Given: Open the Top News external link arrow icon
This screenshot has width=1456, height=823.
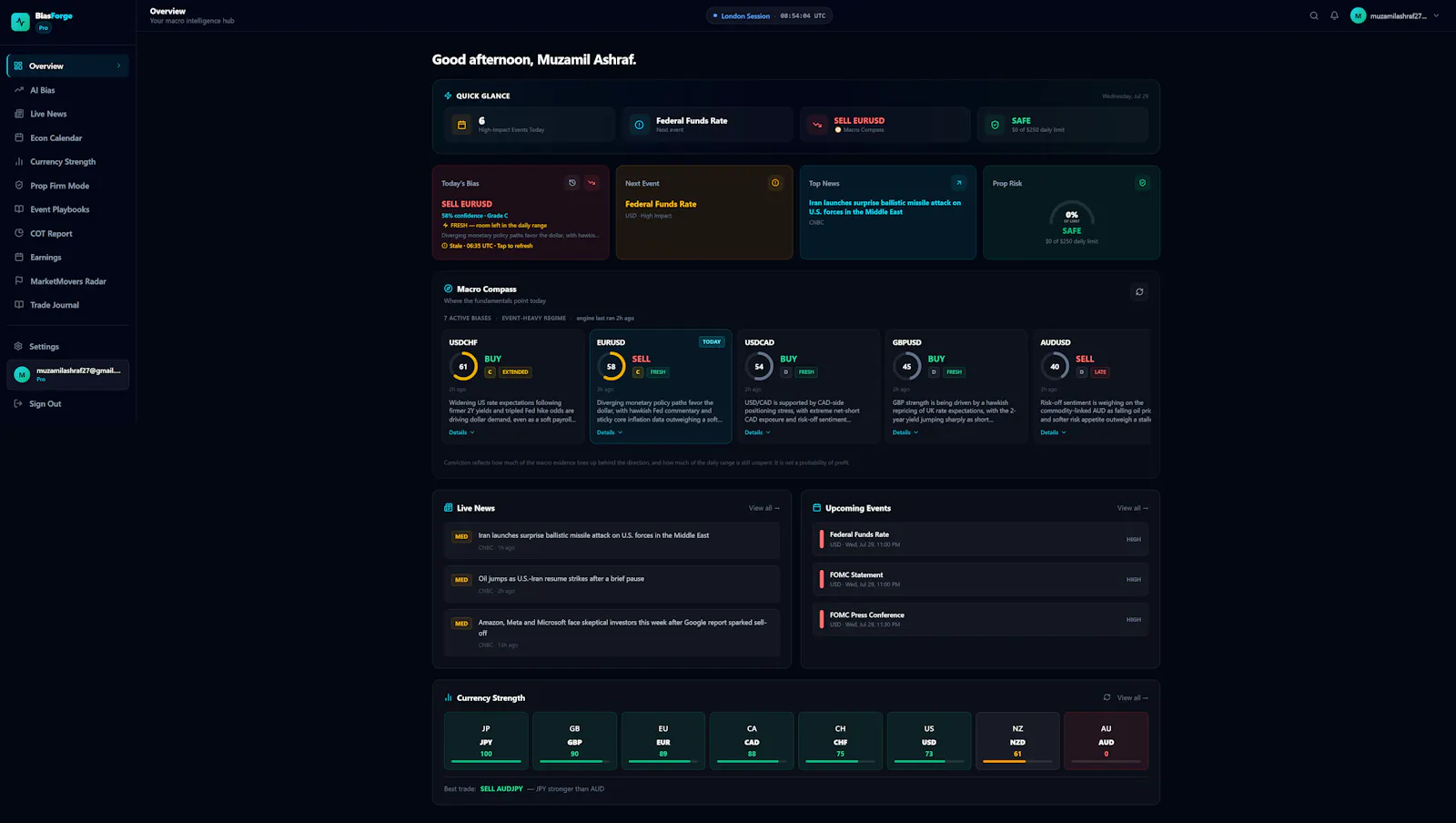Looking at the screenshot, I should (958, 183).
